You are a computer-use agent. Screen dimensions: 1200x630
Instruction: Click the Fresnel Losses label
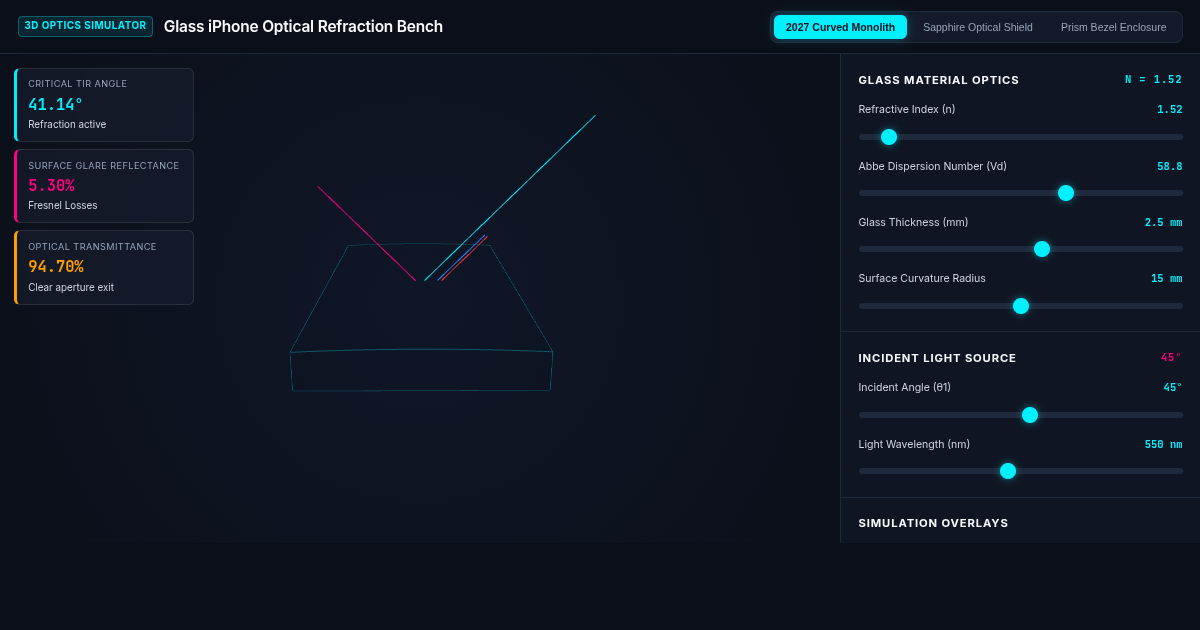(63, 206)
